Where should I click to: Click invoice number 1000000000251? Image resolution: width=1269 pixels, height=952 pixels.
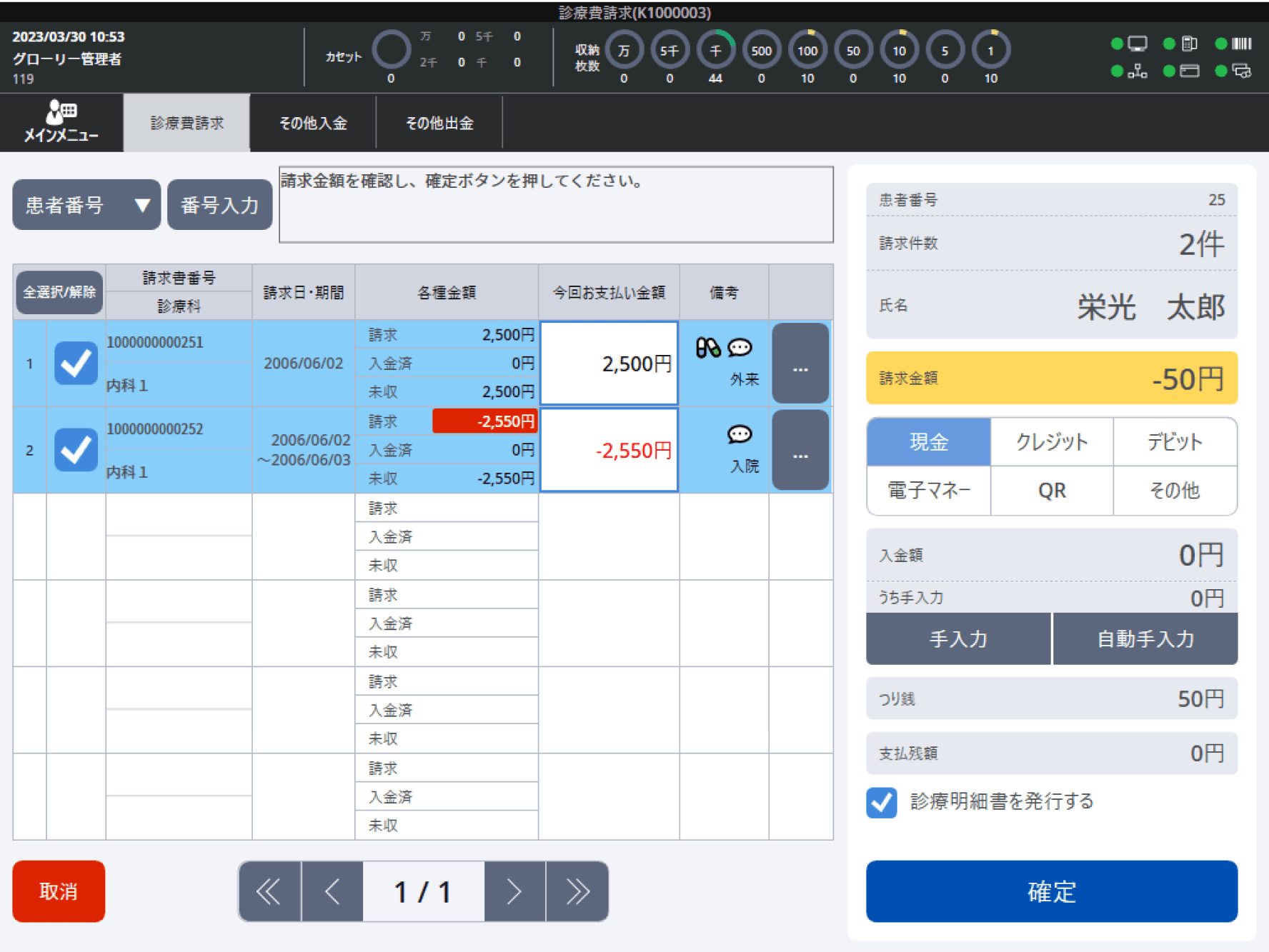(155, 342)
